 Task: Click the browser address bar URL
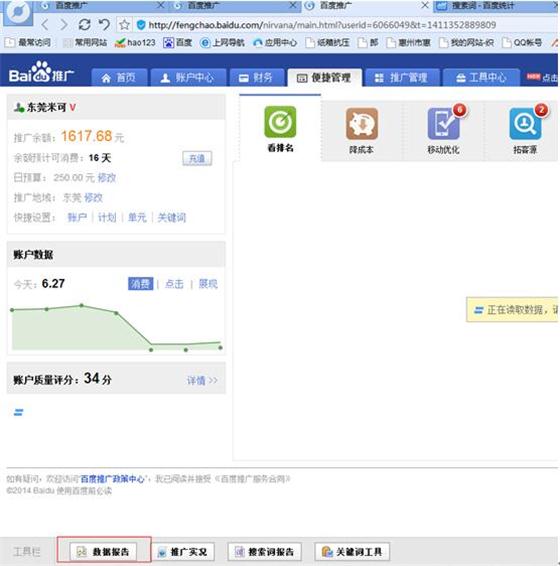click(322, 25)
